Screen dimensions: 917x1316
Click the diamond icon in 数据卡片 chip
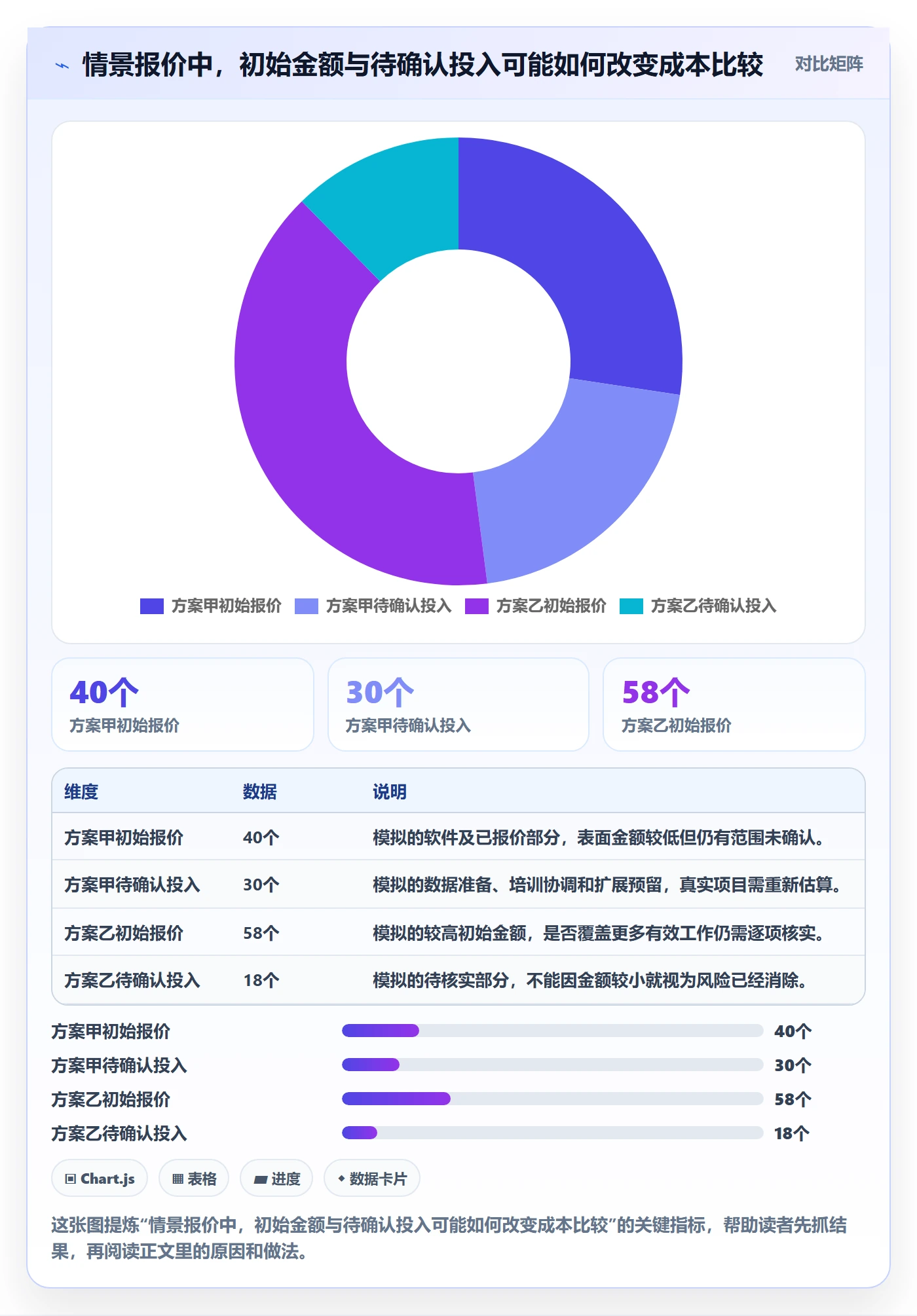point(341,1179)
